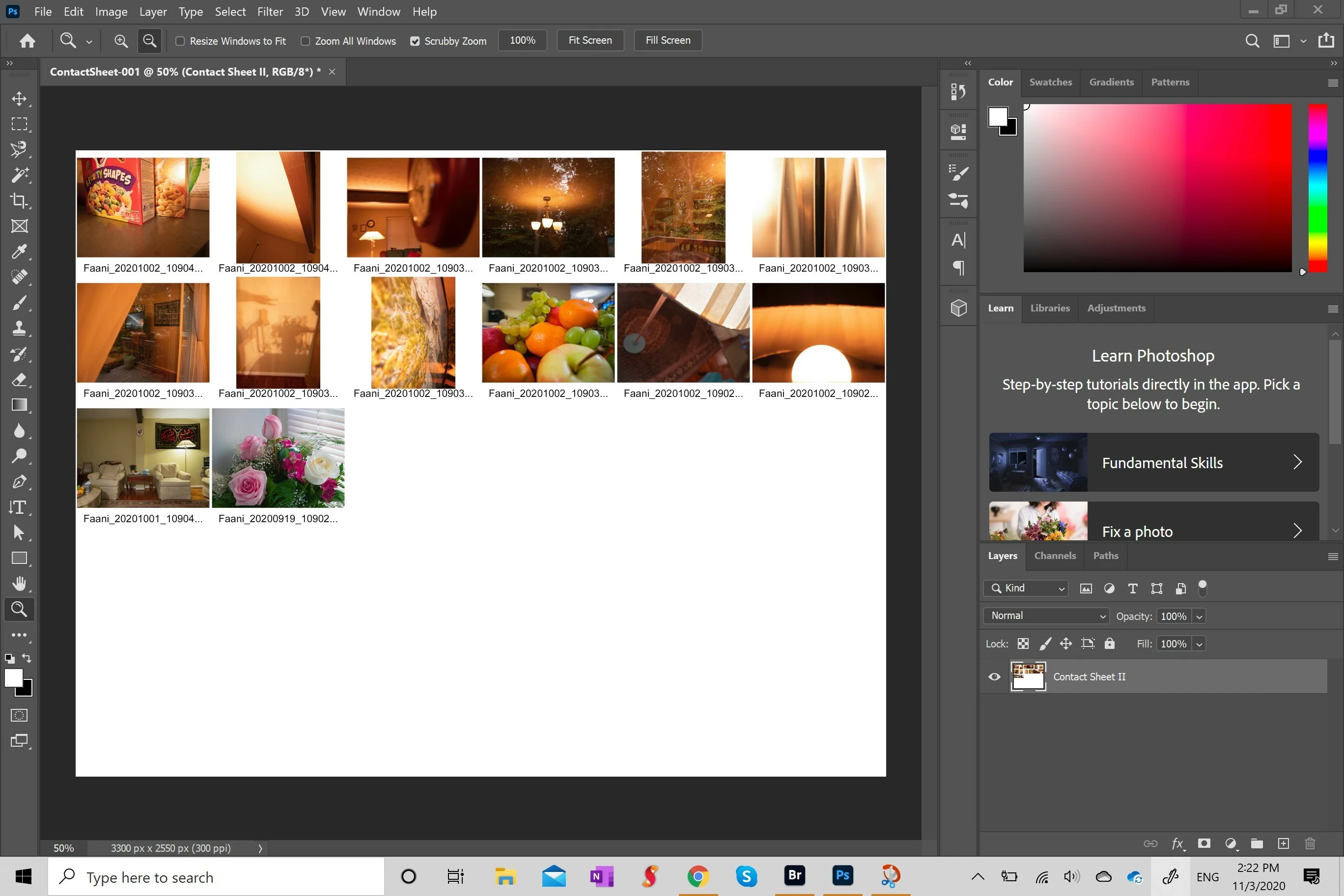Viewport: 1344px width, 896px height.
Task: Click the Fit Screen button
Action: tap(589, 41)
